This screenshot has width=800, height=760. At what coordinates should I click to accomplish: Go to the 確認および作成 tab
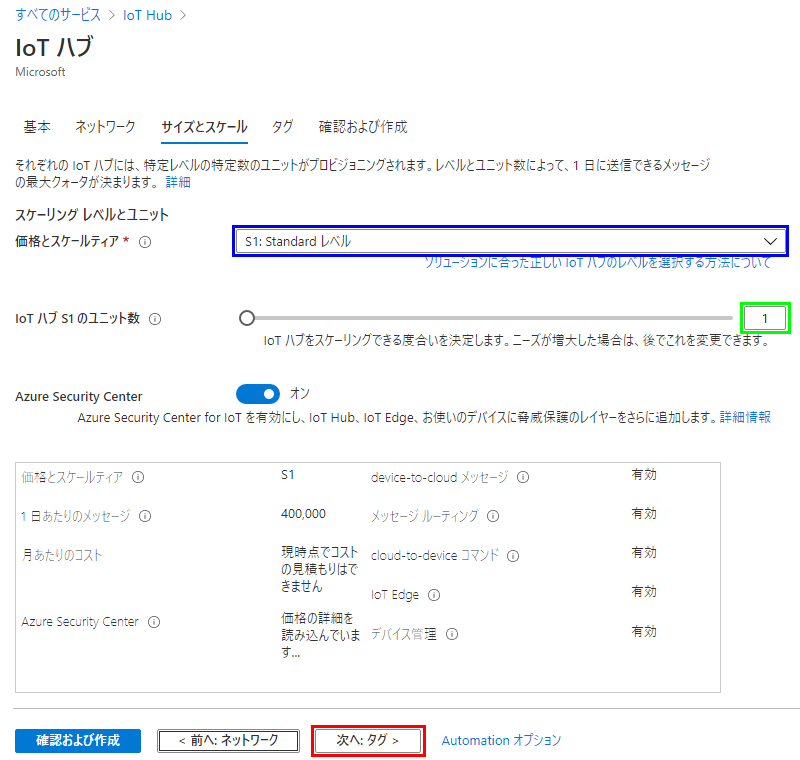point(363,127)
